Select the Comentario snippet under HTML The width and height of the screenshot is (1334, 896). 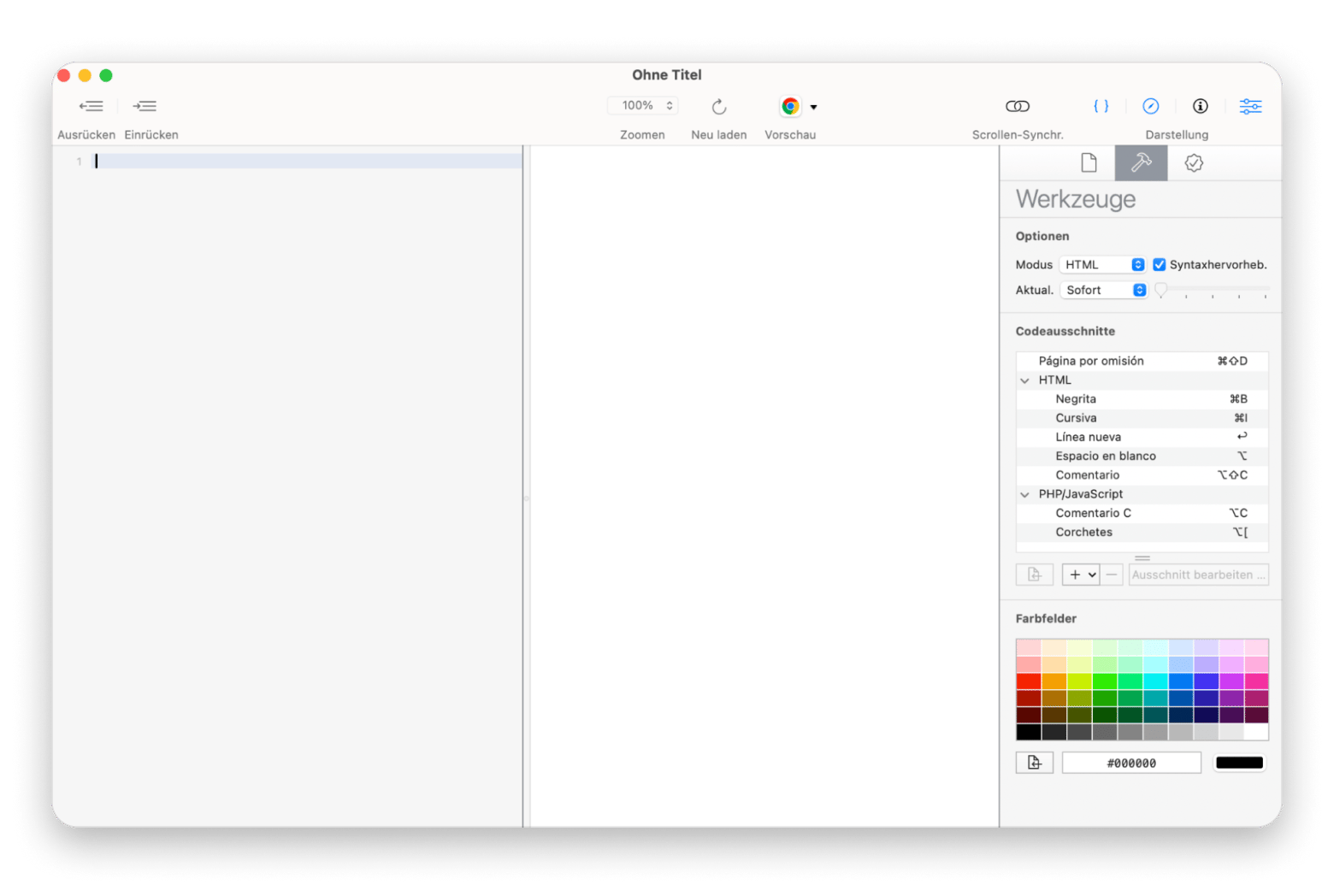pos(1142,475)
